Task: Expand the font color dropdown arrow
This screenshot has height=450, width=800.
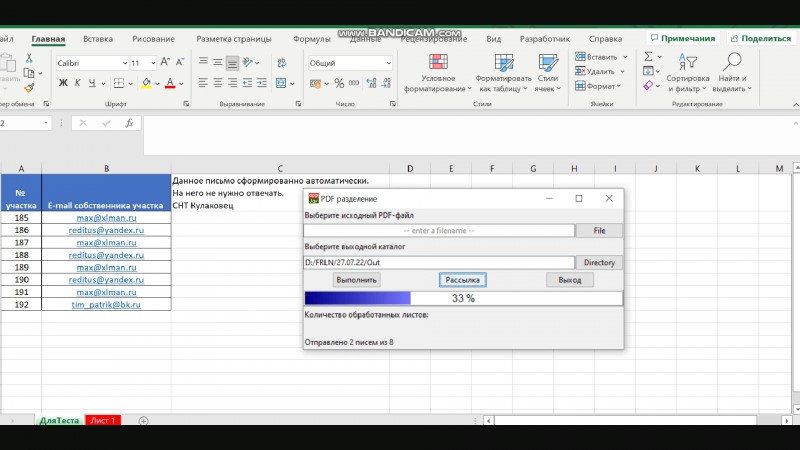Action: tap(181, 83)
